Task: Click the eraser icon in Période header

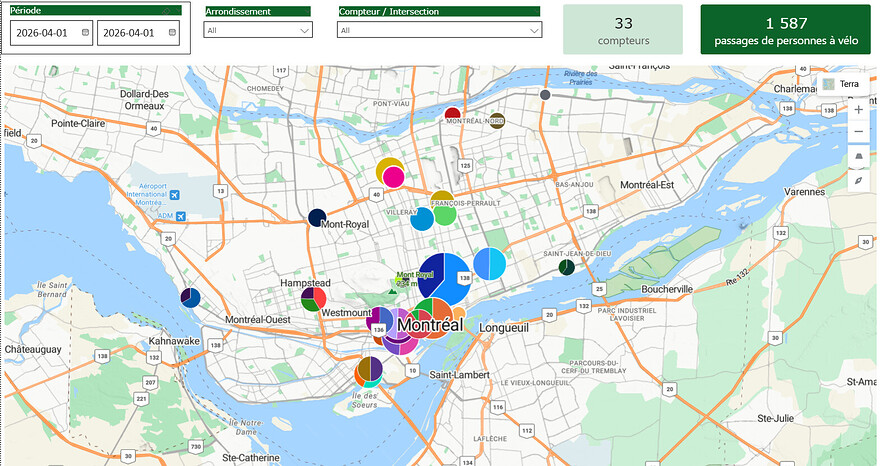Action: pyautogui.click(x=166, y=11)
